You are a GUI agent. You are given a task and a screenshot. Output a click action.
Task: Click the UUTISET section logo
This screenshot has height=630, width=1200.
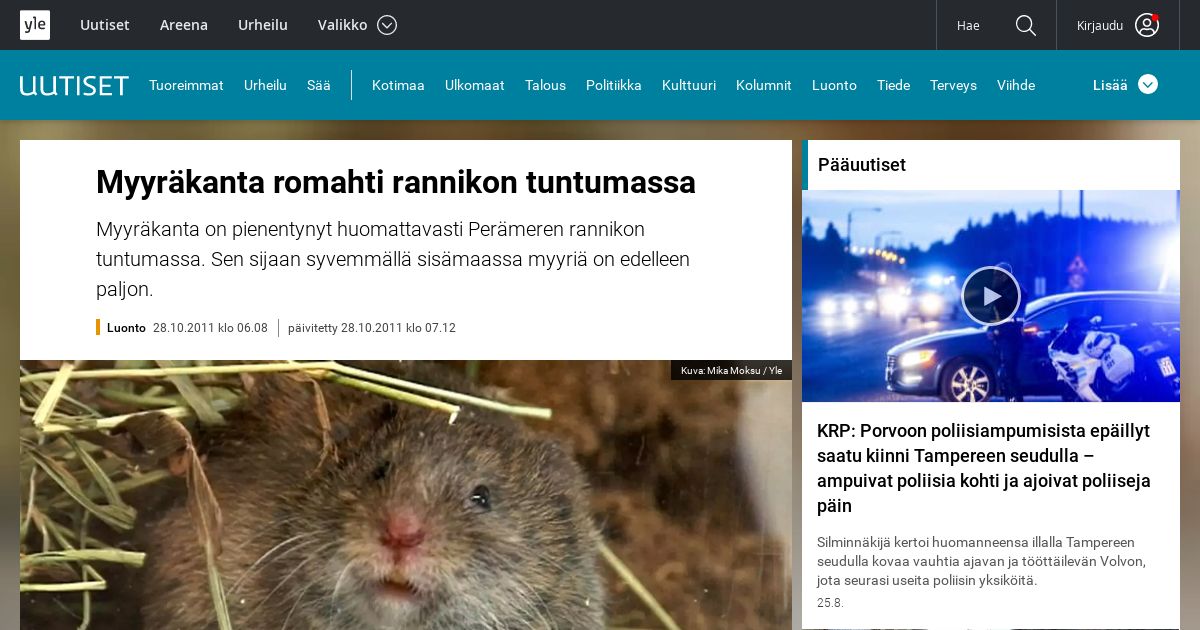pos(74,85)
